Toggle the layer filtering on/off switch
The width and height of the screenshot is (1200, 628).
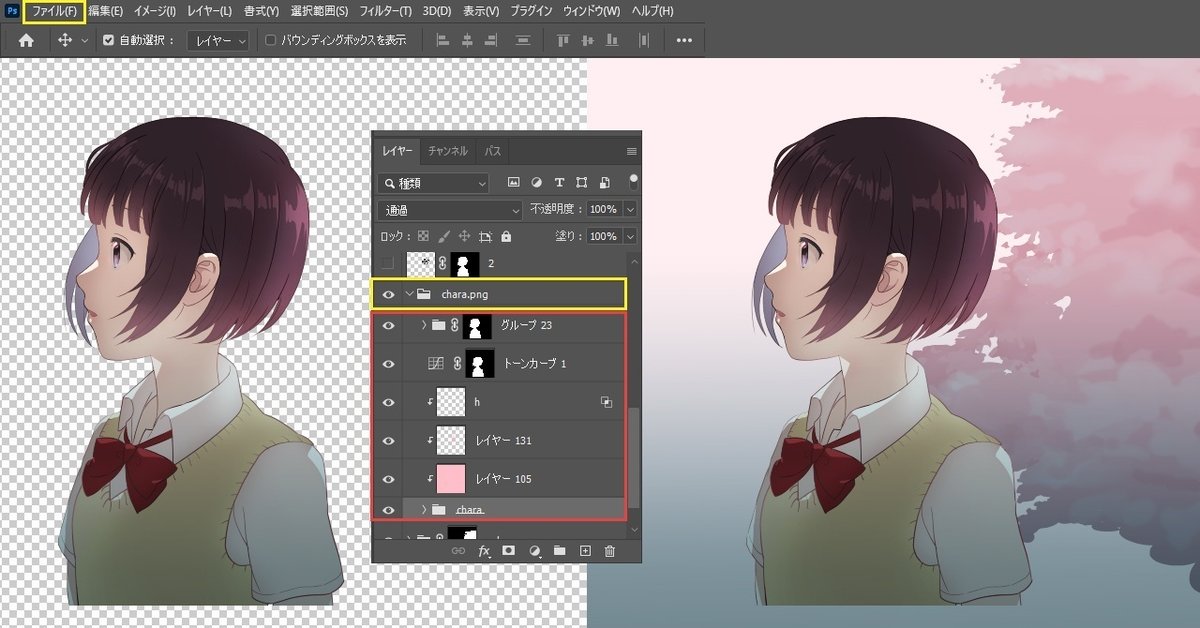[x=632, y=182]
